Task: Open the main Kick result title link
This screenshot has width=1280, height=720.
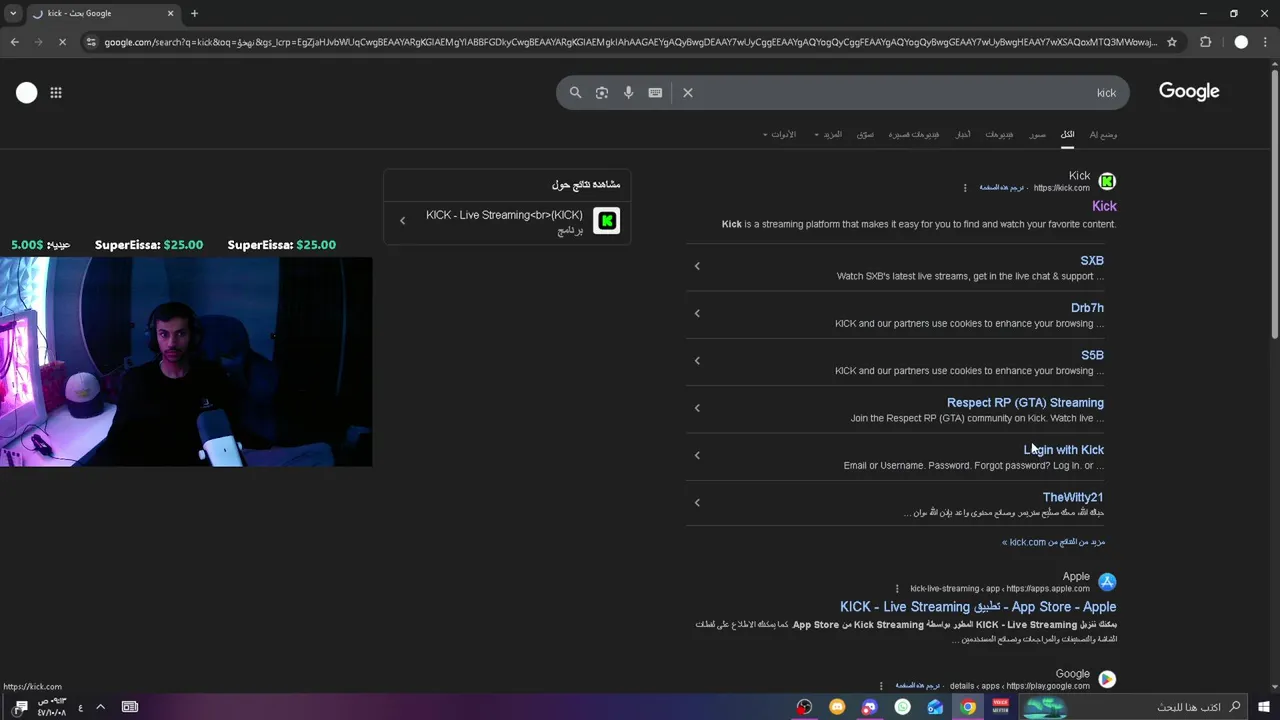Action: [1104, 206]
